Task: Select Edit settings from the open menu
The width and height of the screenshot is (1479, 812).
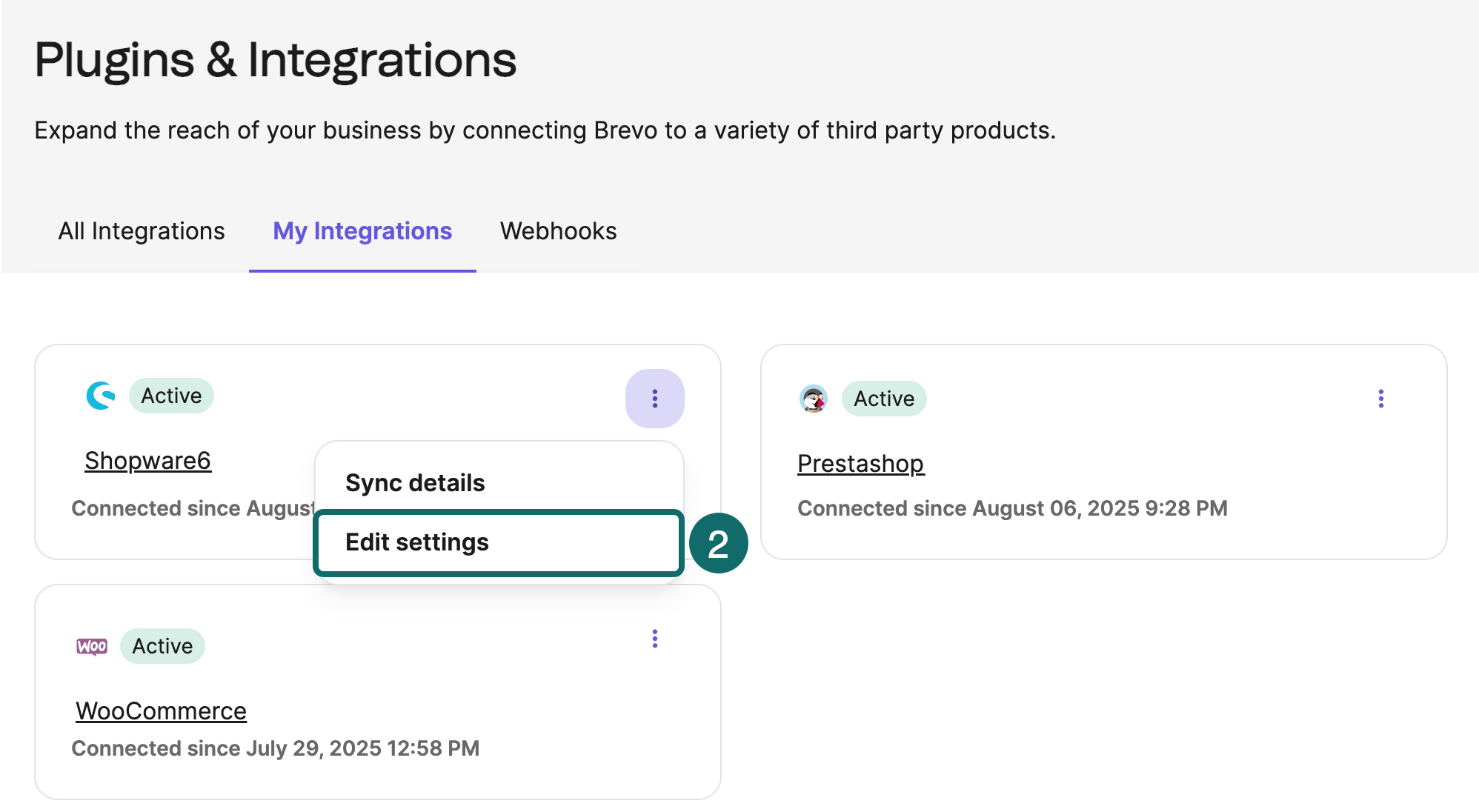Action: click(416, 542)
